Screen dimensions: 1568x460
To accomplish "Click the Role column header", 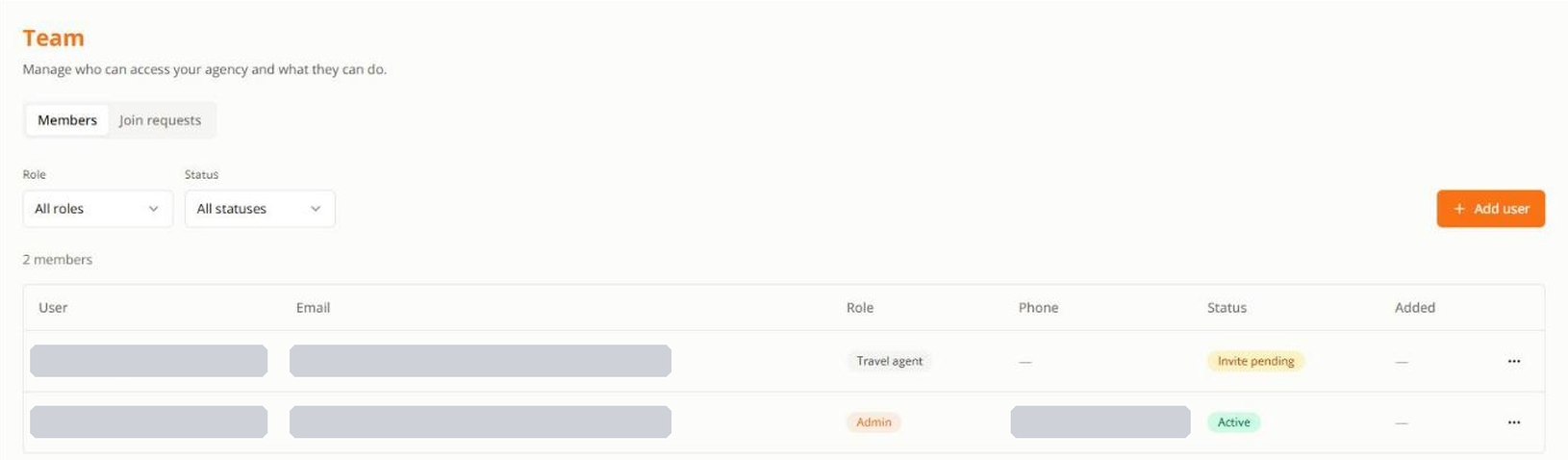I will pyautogui.click(x=860, y=308).
